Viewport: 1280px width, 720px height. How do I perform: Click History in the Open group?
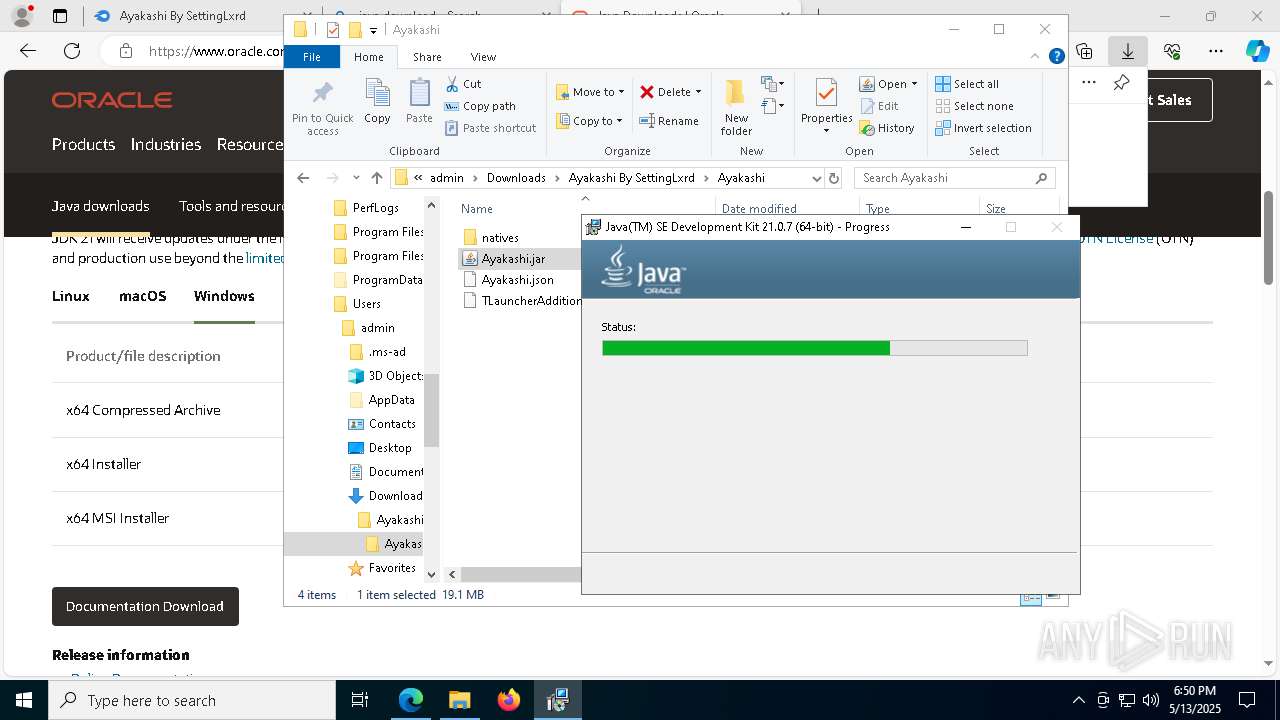pos(887,128)
